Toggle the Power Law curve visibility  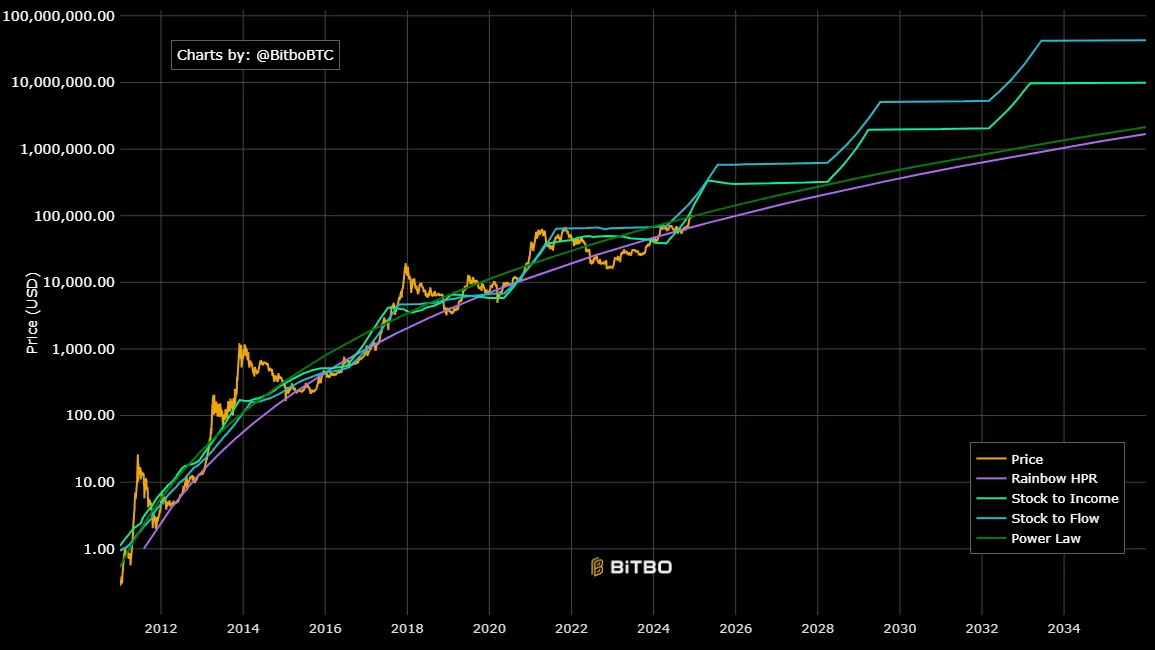(1027, 538)
